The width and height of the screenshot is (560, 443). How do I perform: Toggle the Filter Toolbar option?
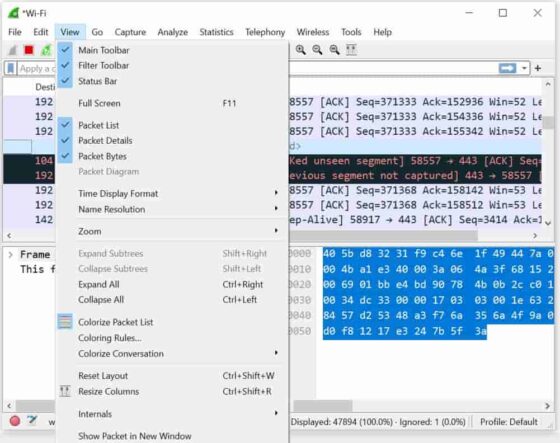point(172,65)
